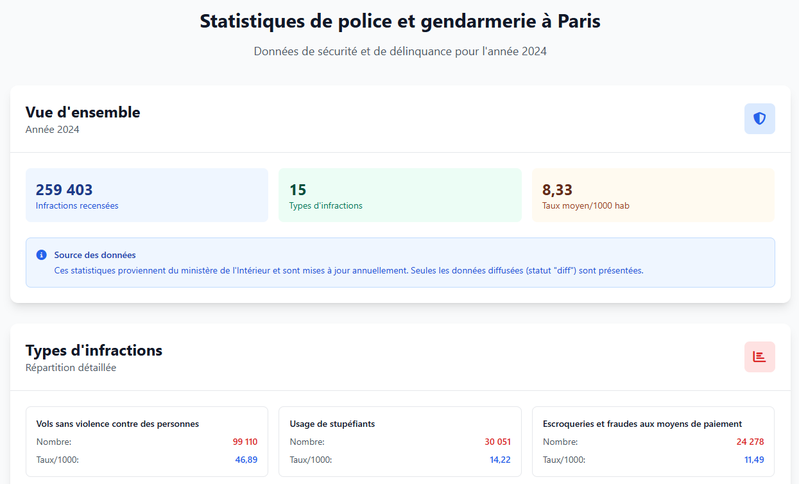Click the 14,22 rate for stupéfiants
The image size is (799, 484).
[x=499, y=460]
